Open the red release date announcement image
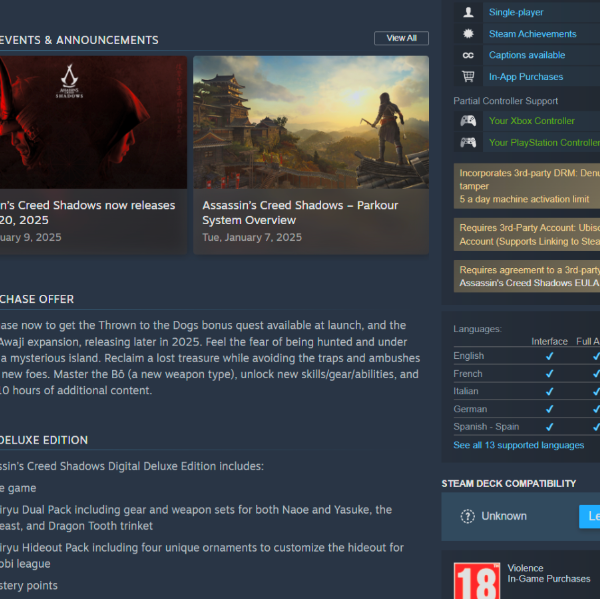The image size is (600, 599). [x=93, y=122]
